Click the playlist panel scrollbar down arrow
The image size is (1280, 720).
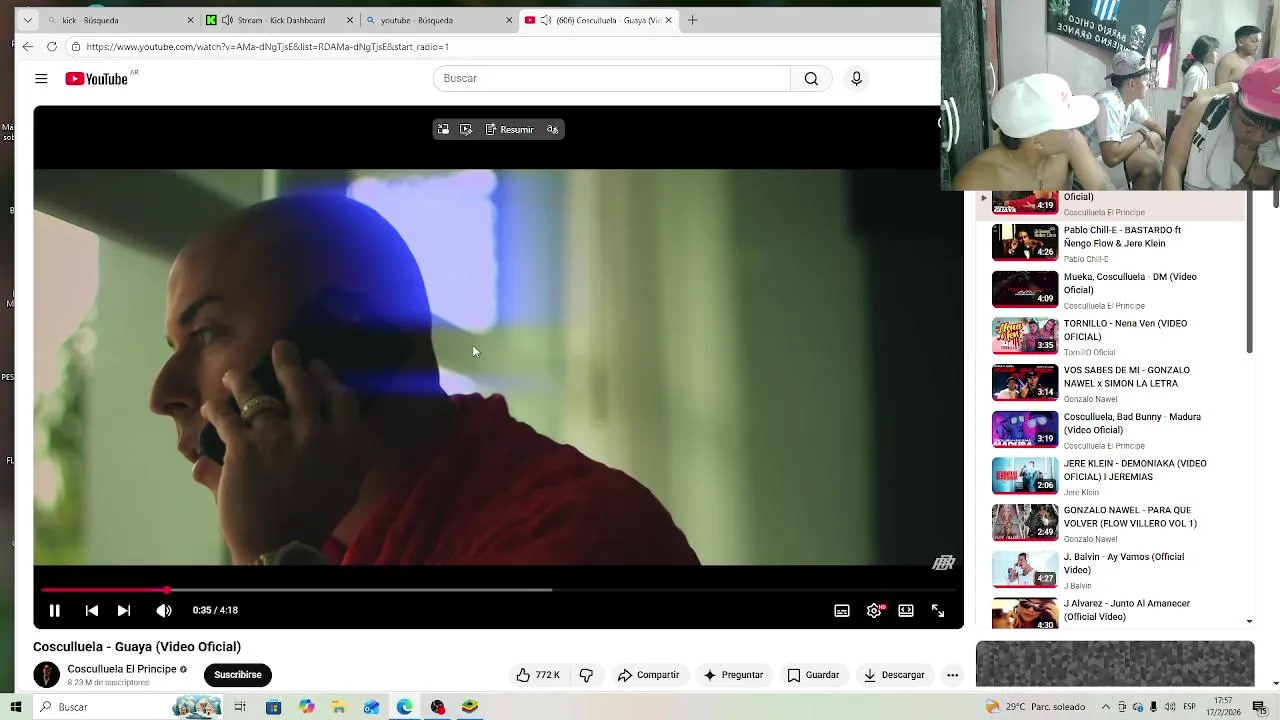pyautogui.click(x=1249, y=622)
